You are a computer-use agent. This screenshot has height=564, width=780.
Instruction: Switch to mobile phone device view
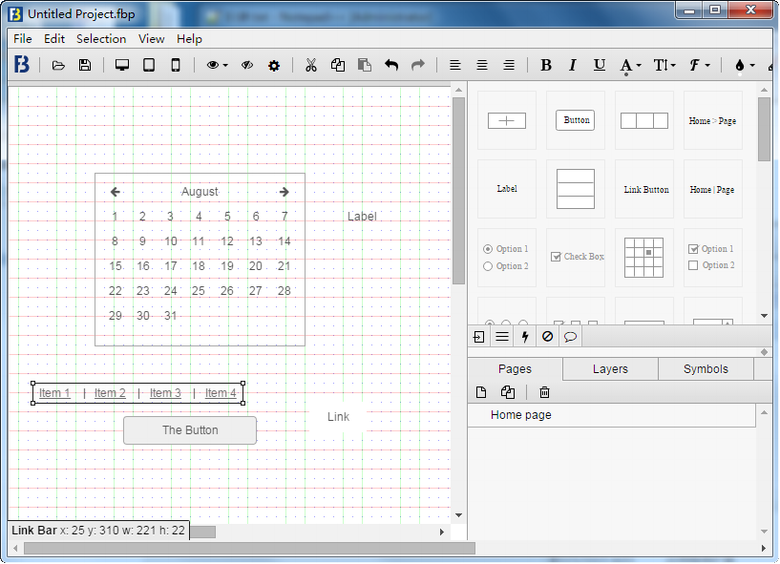click(175, 65)
